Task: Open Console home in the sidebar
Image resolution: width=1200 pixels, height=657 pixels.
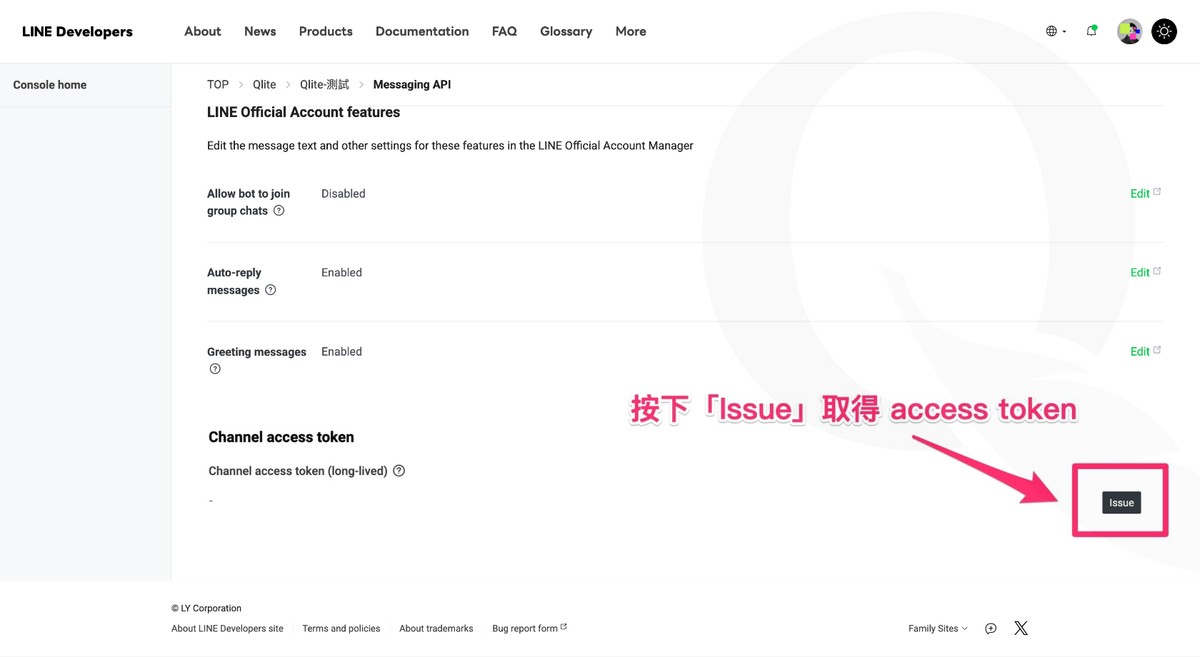Action: [50, 85]
